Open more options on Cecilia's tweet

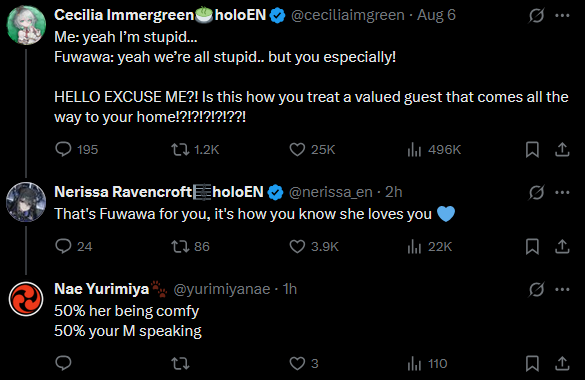pyautogui.click(x=562, y=16)
